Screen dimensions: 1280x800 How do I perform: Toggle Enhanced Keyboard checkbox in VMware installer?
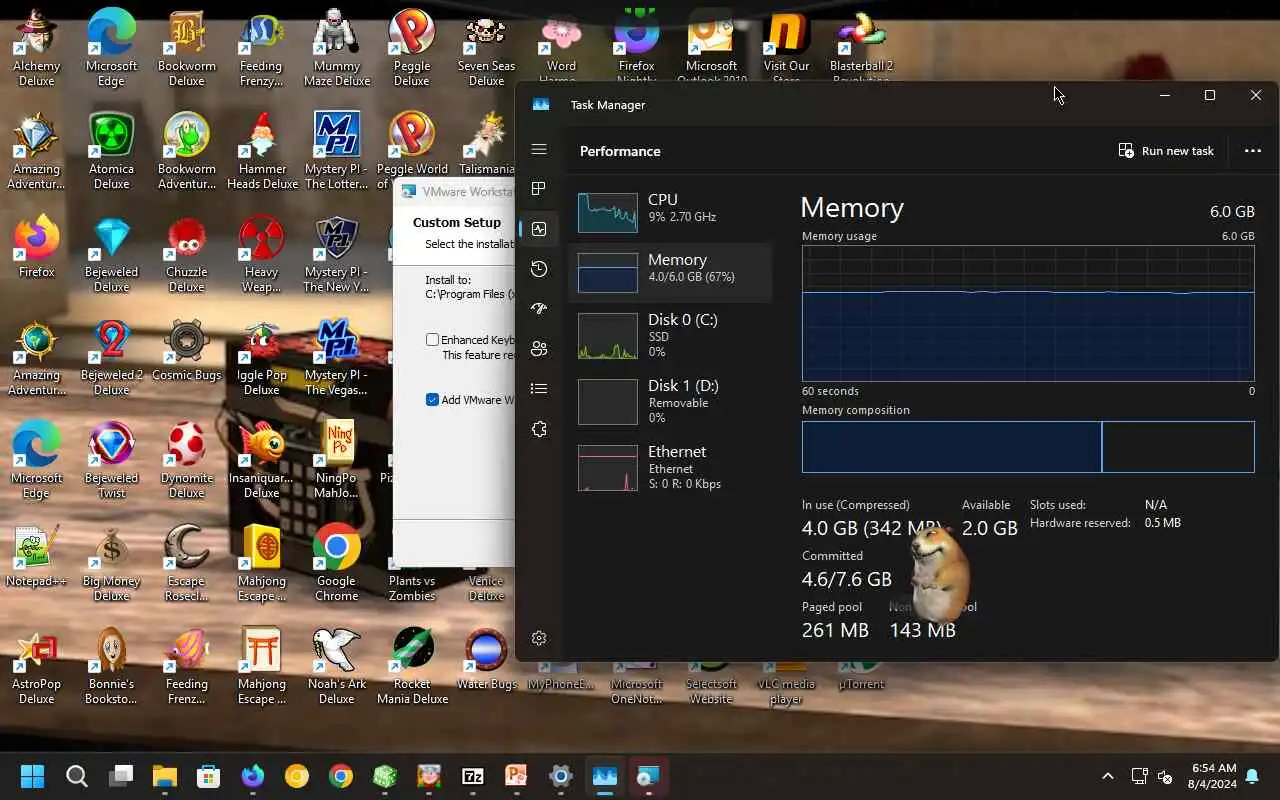tap(432, 340)
